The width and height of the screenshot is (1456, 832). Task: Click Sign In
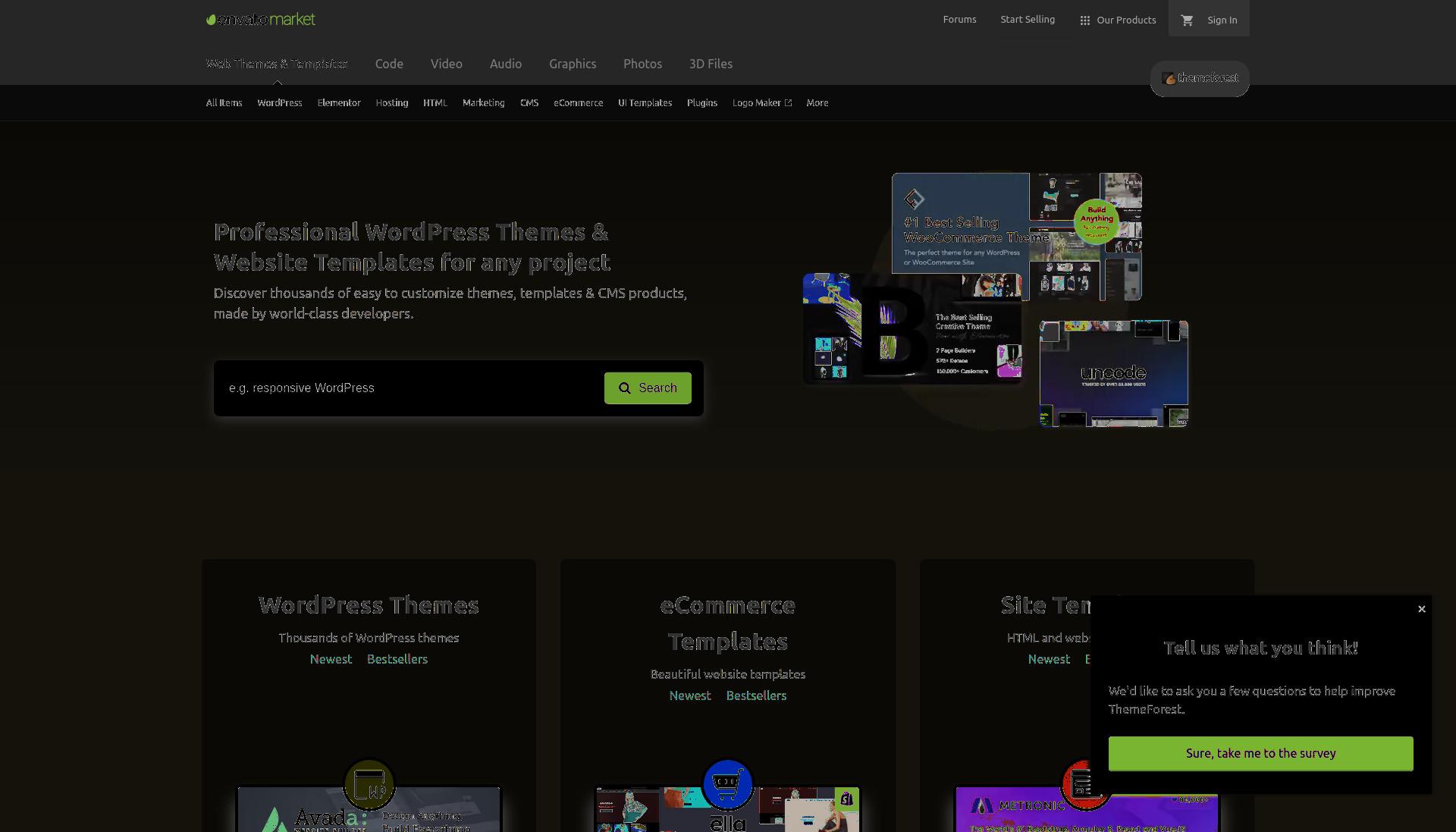click(x=1222, y=20)
